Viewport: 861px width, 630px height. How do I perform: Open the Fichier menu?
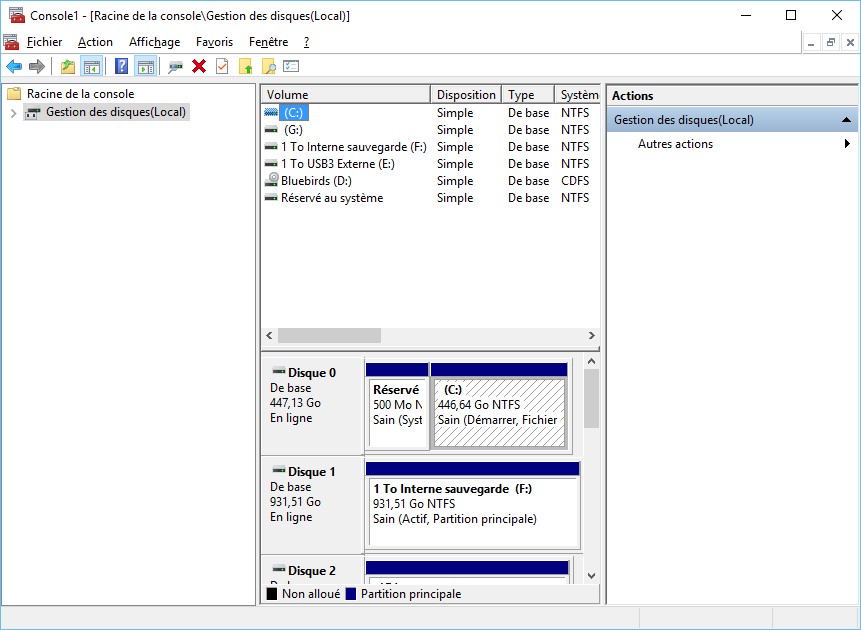click(44, 42)
